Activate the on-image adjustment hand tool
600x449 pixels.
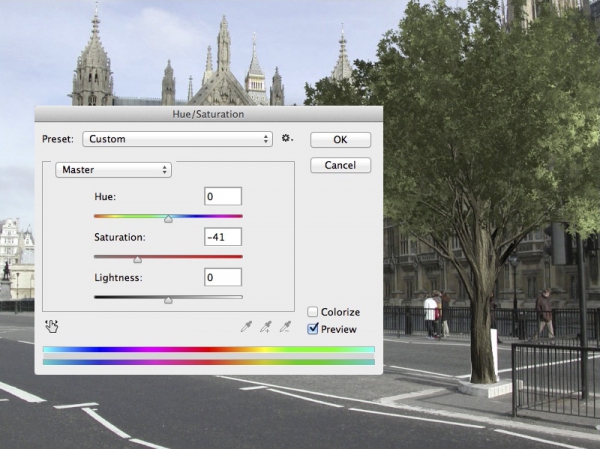tap(52, 325)
